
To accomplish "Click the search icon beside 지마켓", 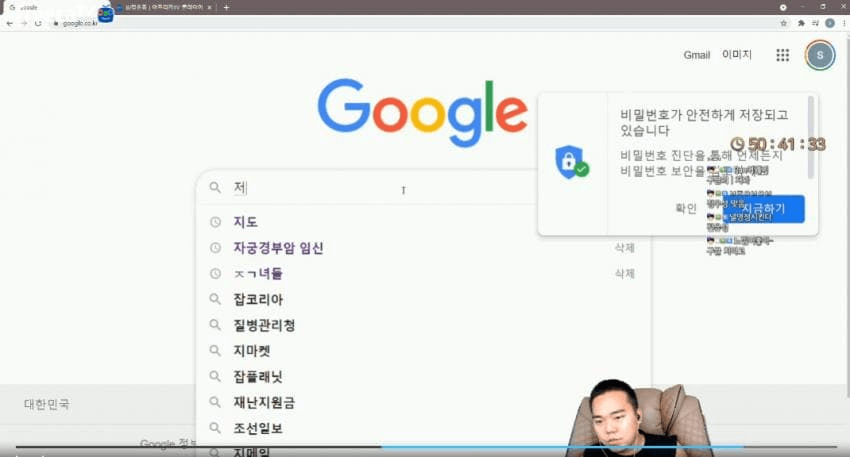I will pyautogui.click(x=215, y=351).
